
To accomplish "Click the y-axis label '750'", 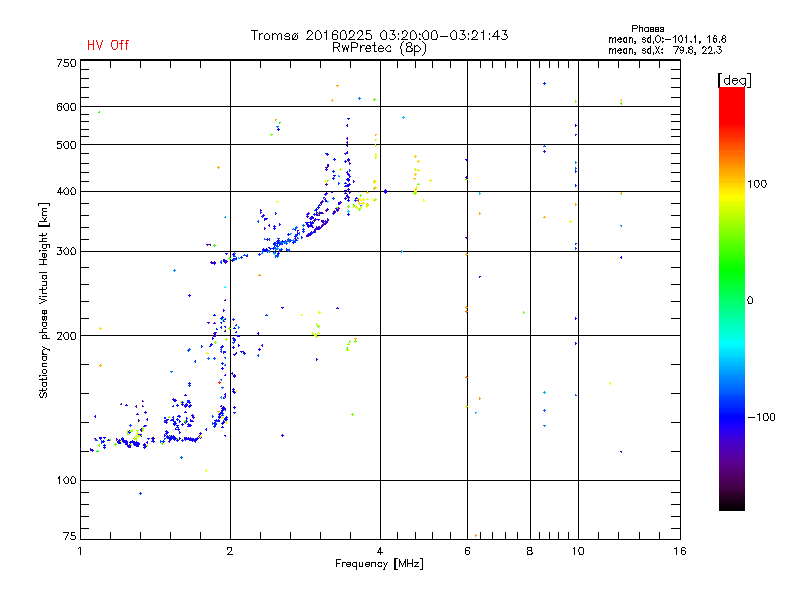I will click(66, 63).
